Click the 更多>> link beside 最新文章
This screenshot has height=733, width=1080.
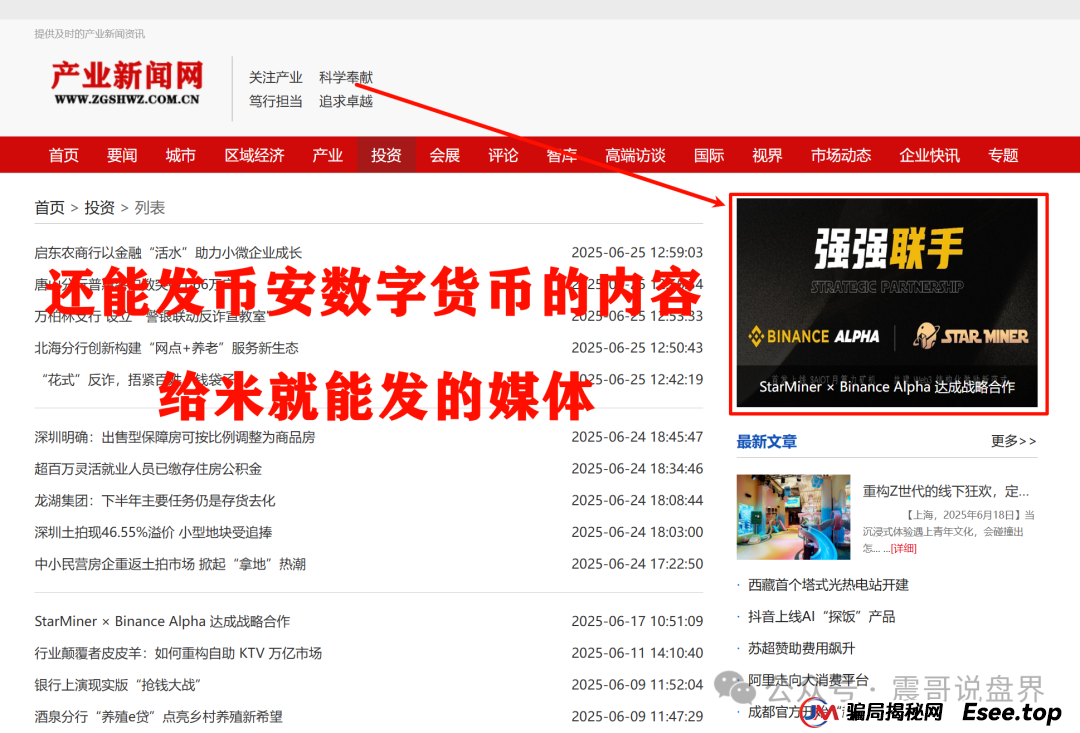pyautogui.click(x=1012, y=441)
